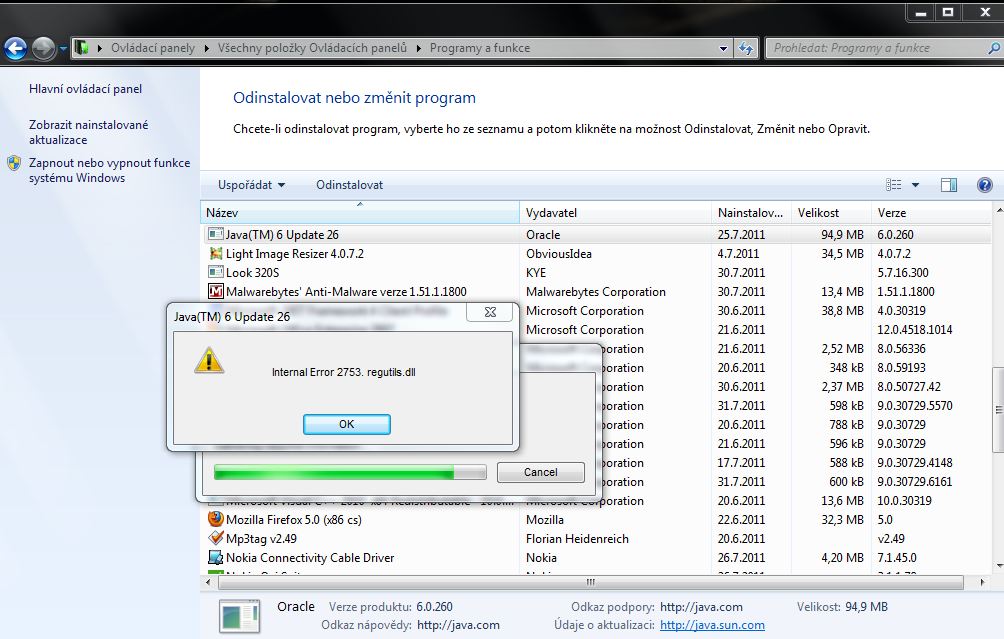1004x639 pixels.
Task: Click the change view icon
Action: (893, 185)
